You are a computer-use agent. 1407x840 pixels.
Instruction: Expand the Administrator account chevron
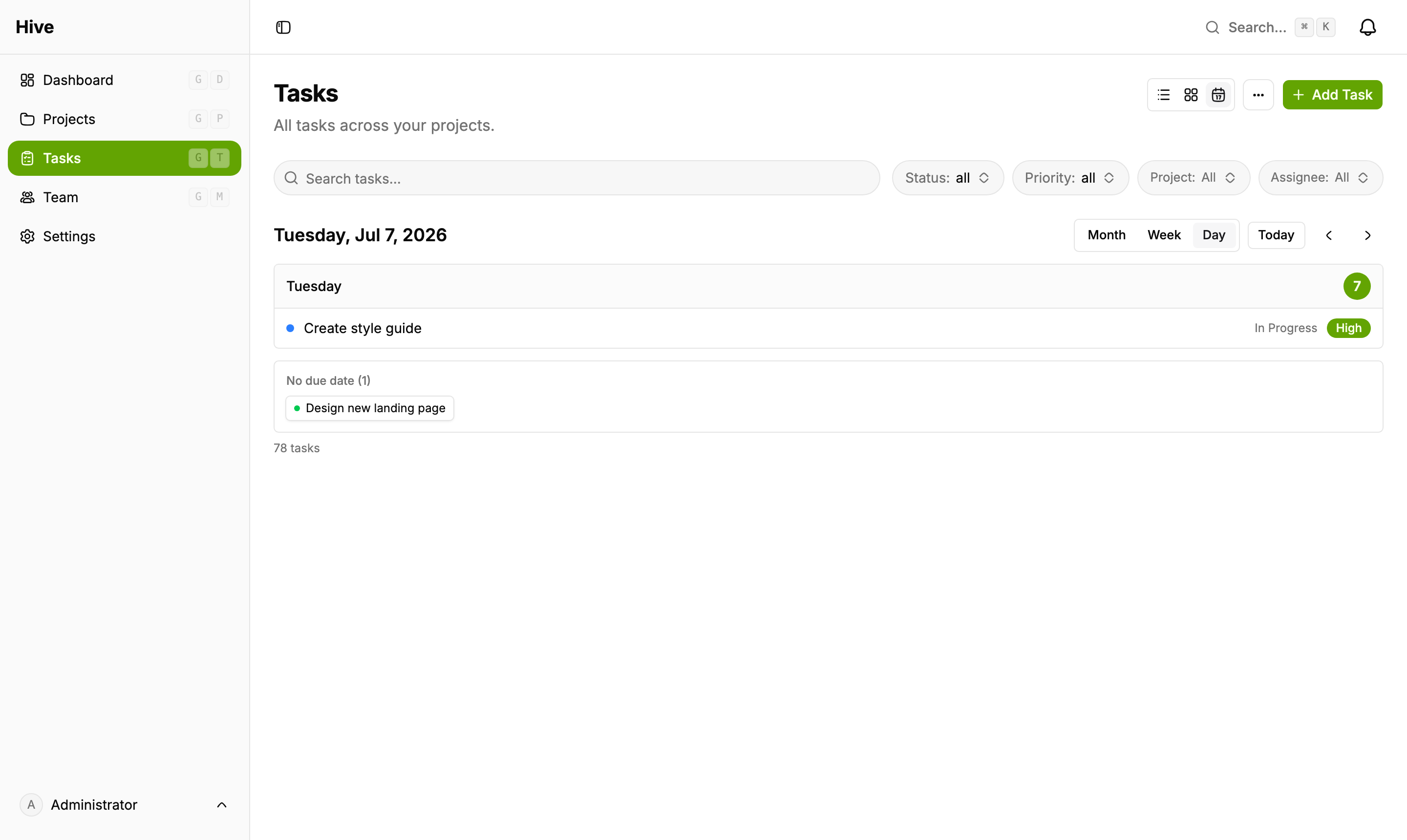tap(222, 804)
